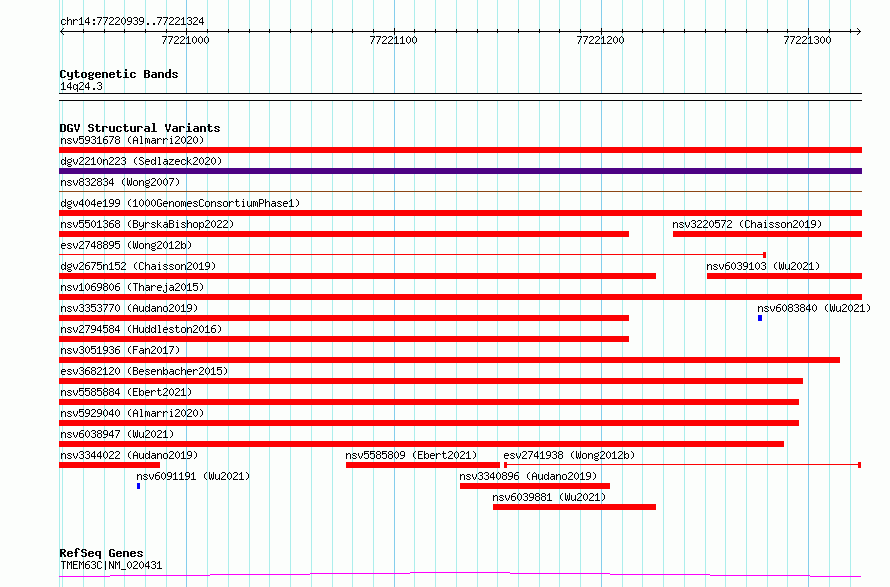Click ruler position 77221200
The height and width of the screenshot is (587, 890).
pyautogui.click(x=600, y=40)
